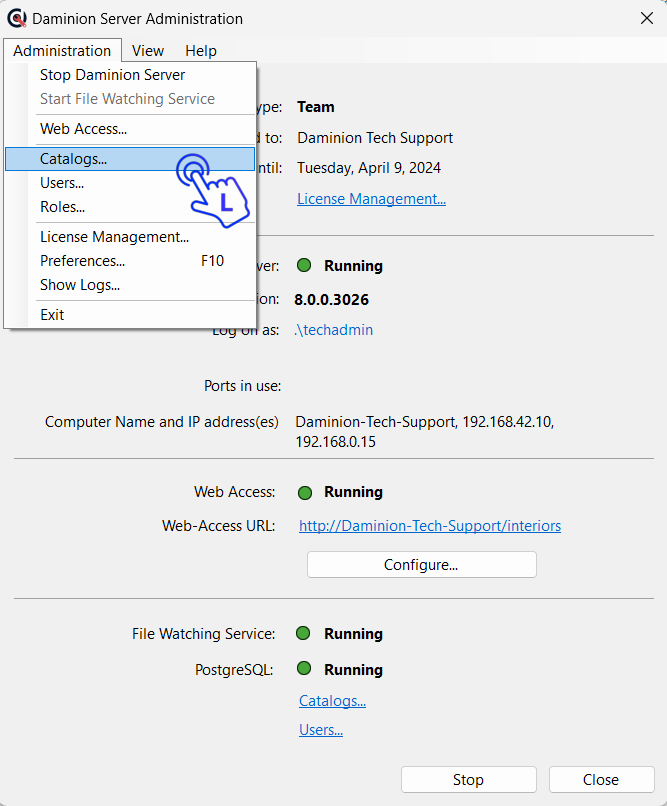Open the License Management... link
Image resolution: width=667 pixels, height=806 pixels.
pos(371,199)
